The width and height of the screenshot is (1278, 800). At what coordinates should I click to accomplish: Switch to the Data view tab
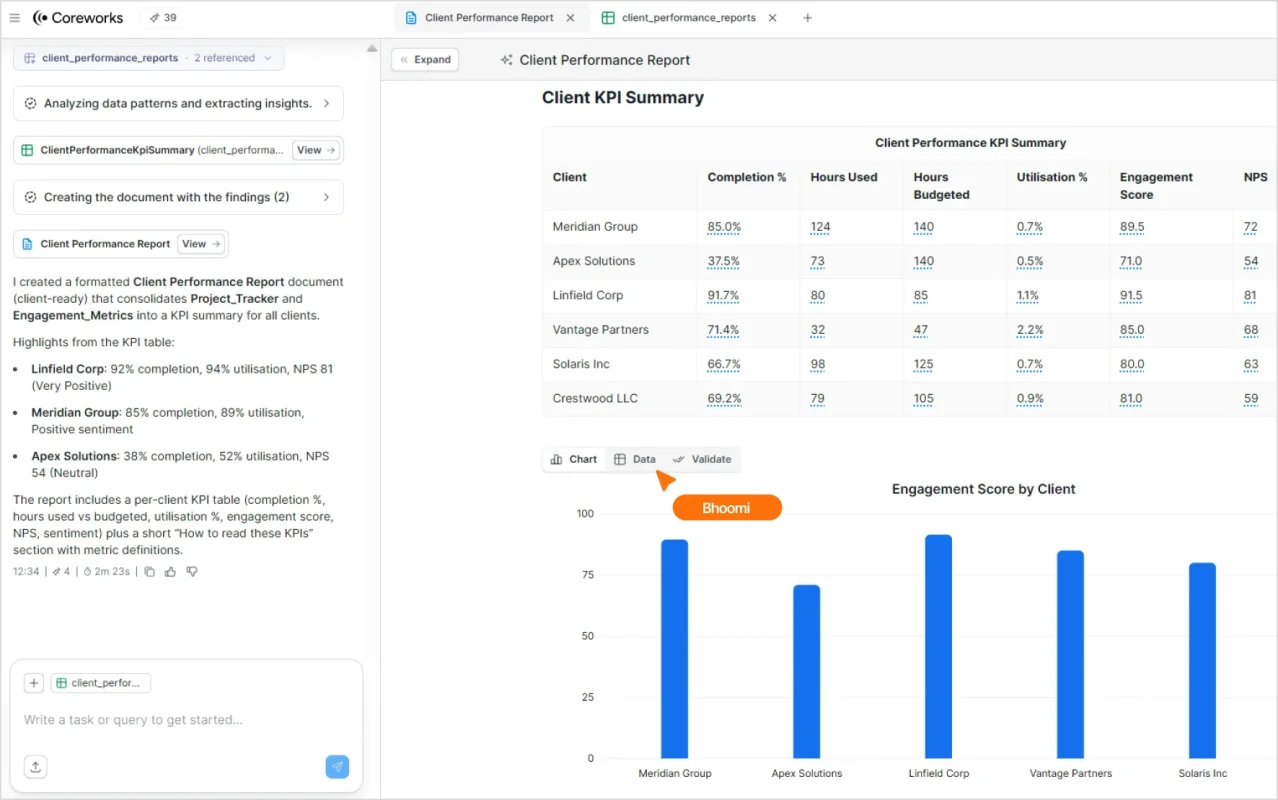point(636,459)
